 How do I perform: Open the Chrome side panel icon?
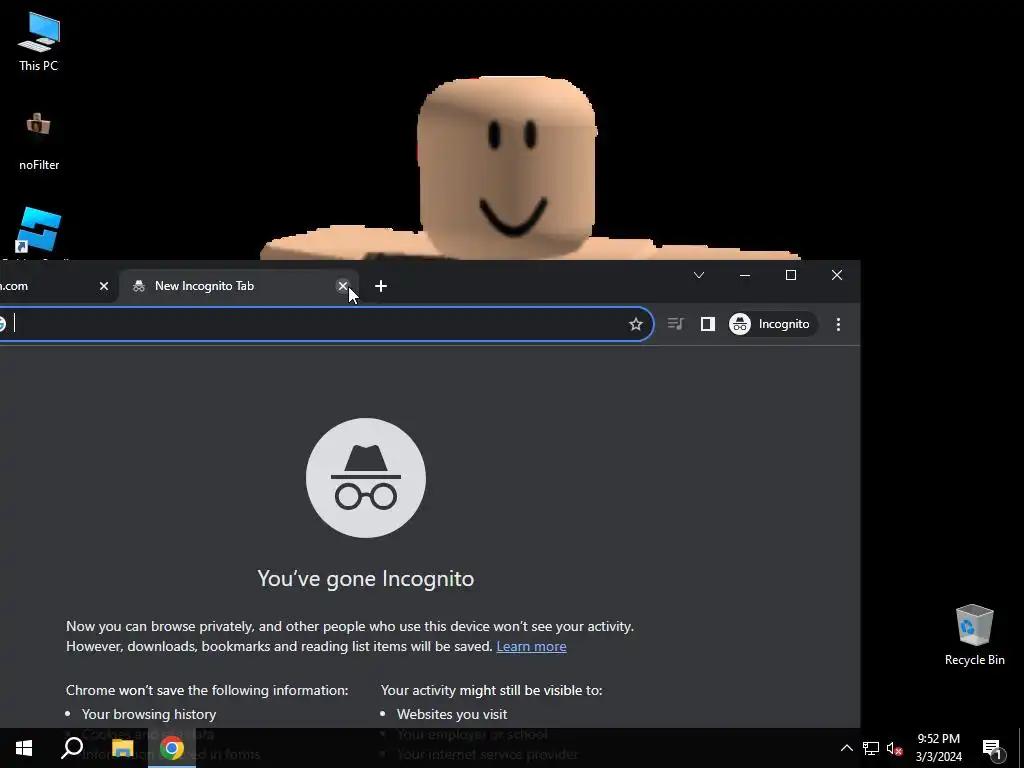(x=708, y=324)
